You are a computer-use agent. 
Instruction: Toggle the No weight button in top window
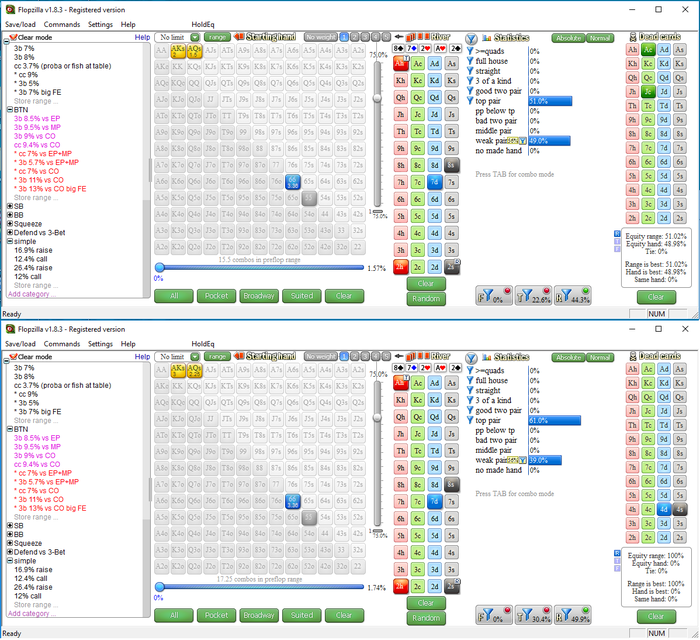pos(321,37)
